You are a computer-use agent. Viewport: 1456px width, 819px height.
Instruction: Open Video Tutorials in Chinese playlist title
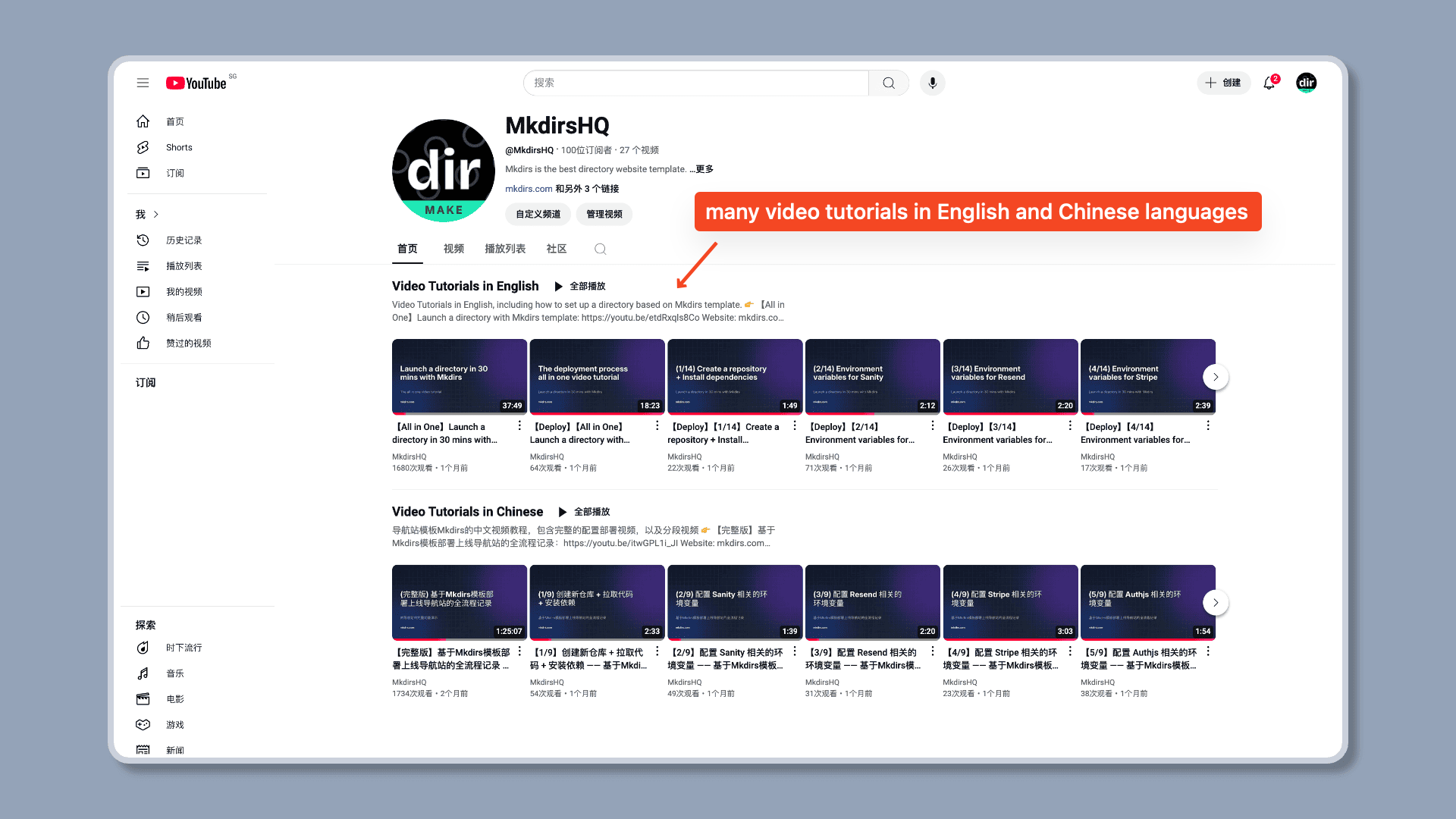[468, 512]
